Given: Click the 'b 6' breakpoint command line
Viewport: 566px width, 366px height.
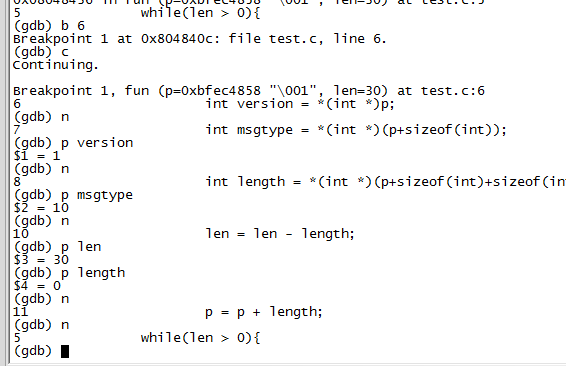Looking at the screenshot, I should [x=49, y=26].
